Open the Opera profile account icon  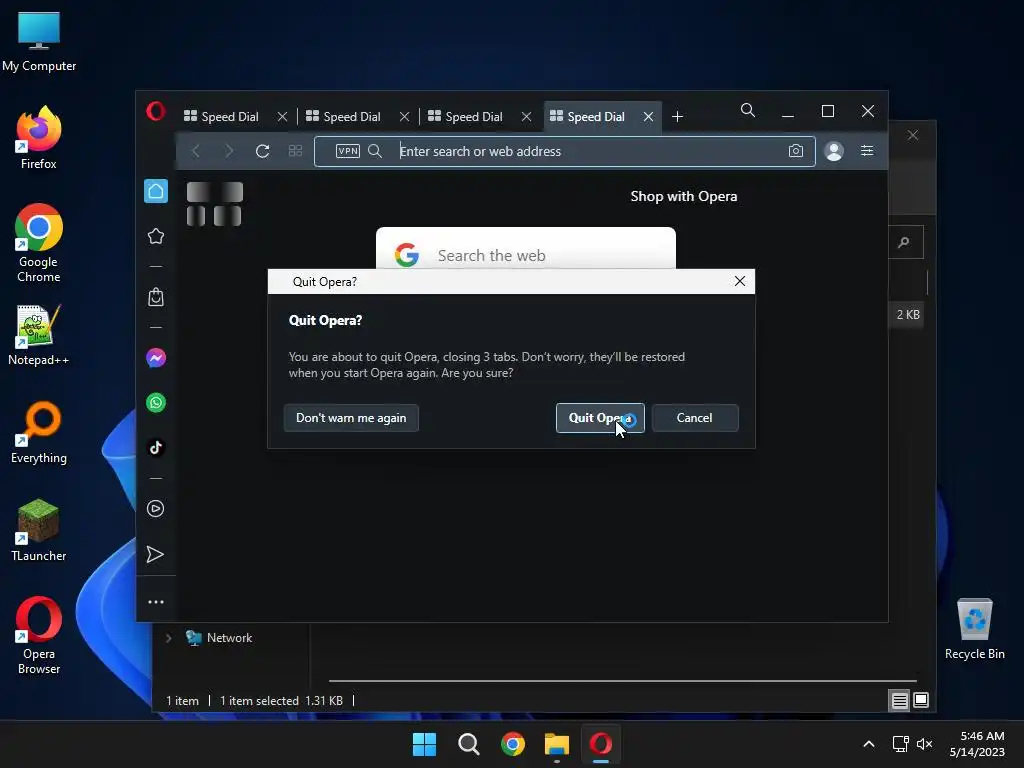pyautogui.click(x=834, y=152)
